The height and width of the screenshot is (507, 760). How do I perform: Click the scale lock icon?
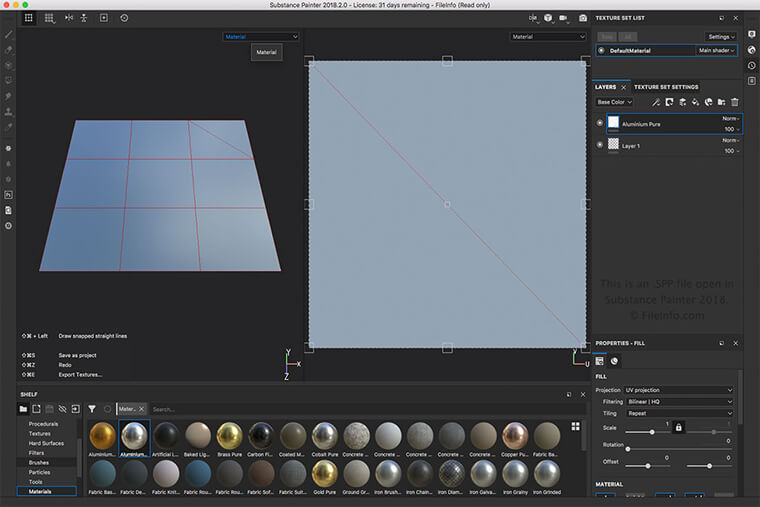(x=679, y=428)
